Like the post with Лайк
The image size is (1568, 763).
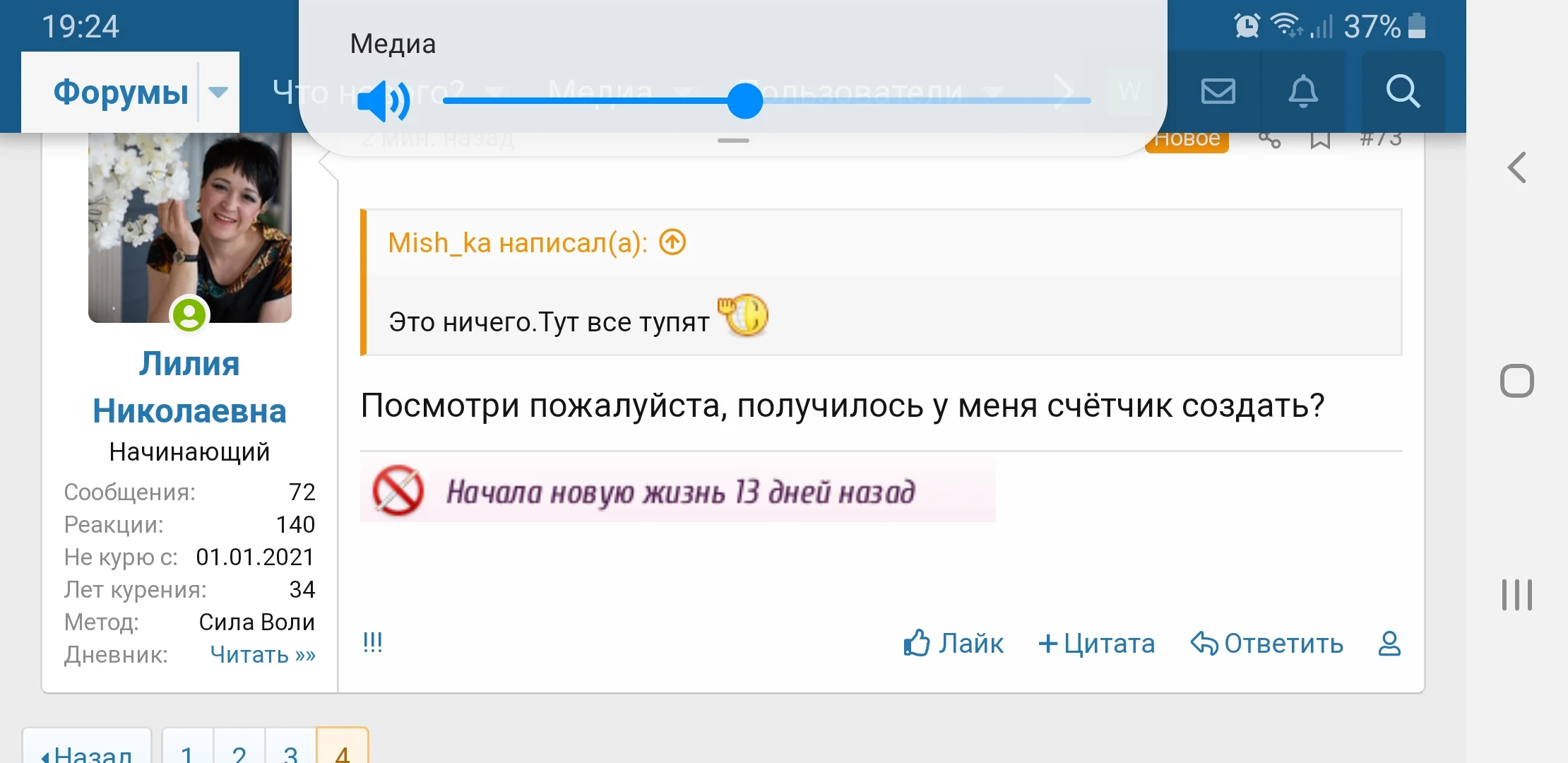click(954, 644)
